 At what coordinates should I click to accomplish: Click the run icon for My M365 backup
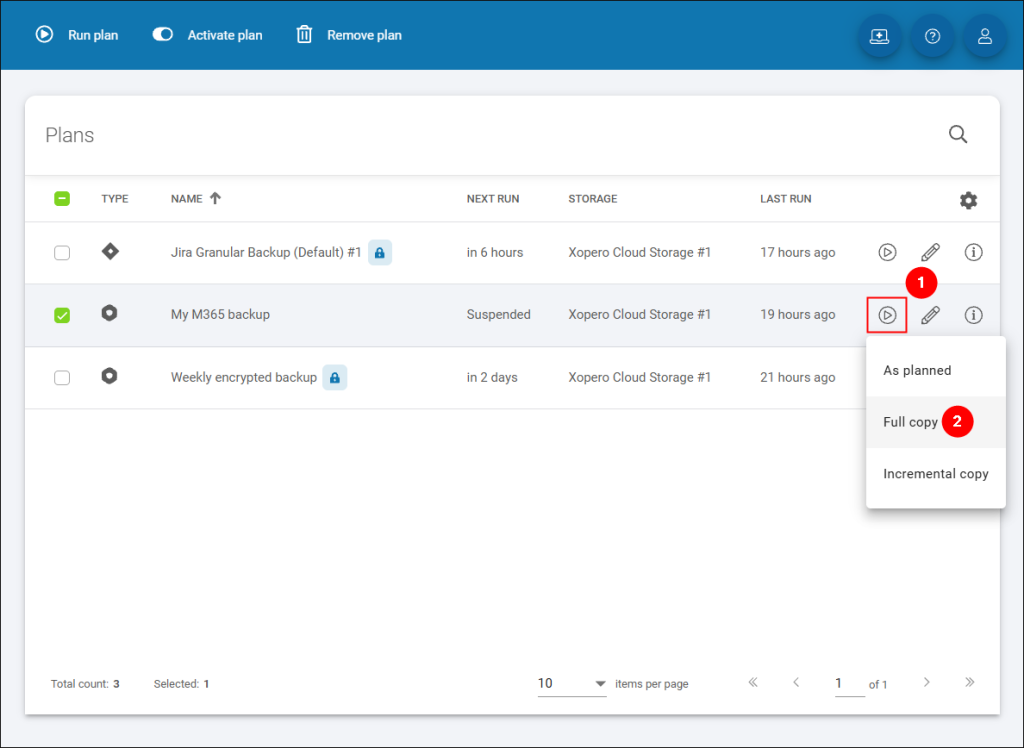[887, 315]
